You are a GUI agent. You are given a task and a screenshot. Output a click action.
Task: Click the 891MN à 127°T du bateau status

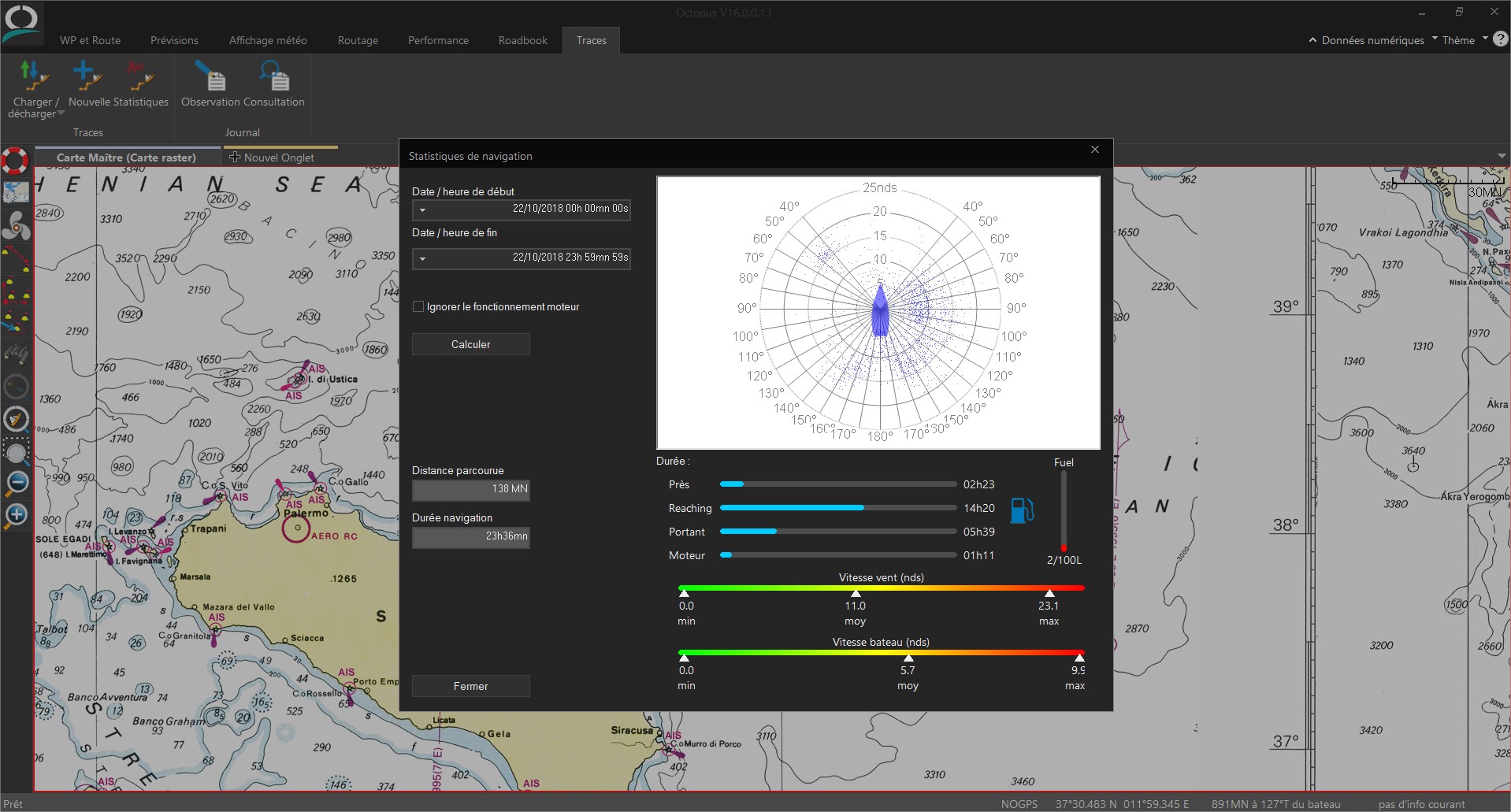tap(1275, 804)
